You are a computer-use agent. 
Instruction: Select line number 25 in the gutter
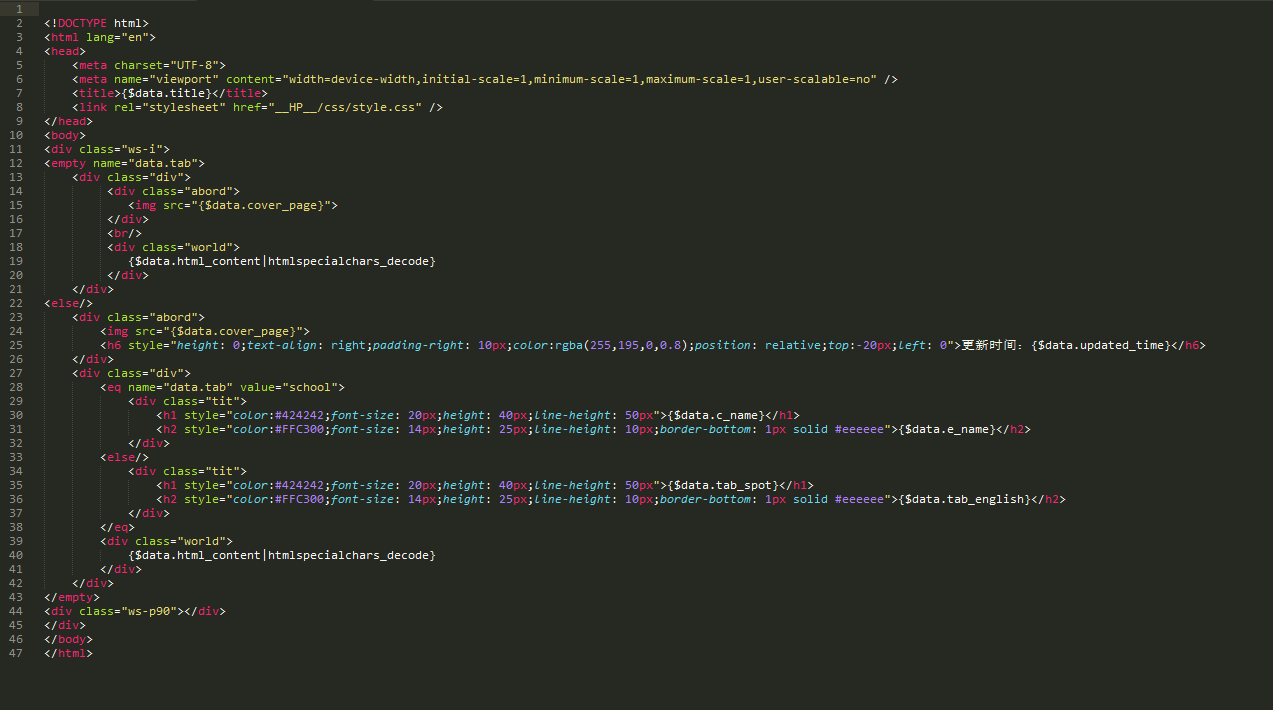coord(19,345)
